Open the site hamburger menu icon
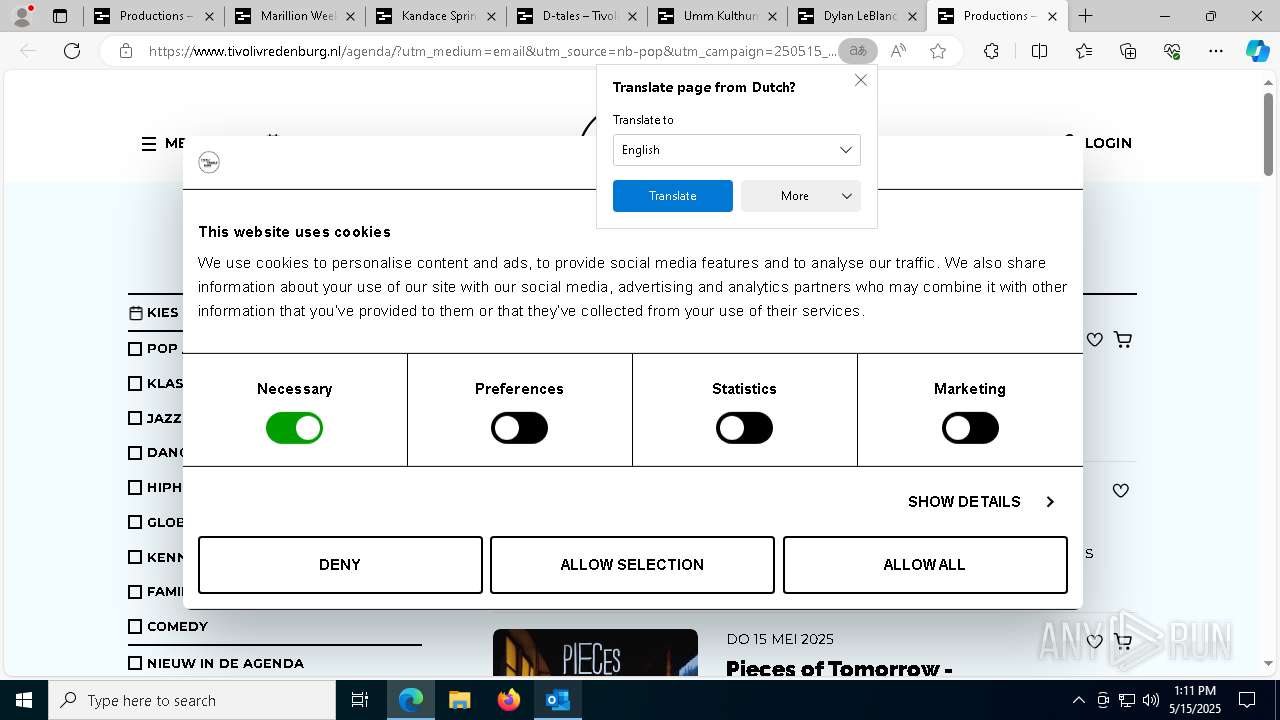The width and height of the screenshot is (1280, 720). click(x=149, y=144)
